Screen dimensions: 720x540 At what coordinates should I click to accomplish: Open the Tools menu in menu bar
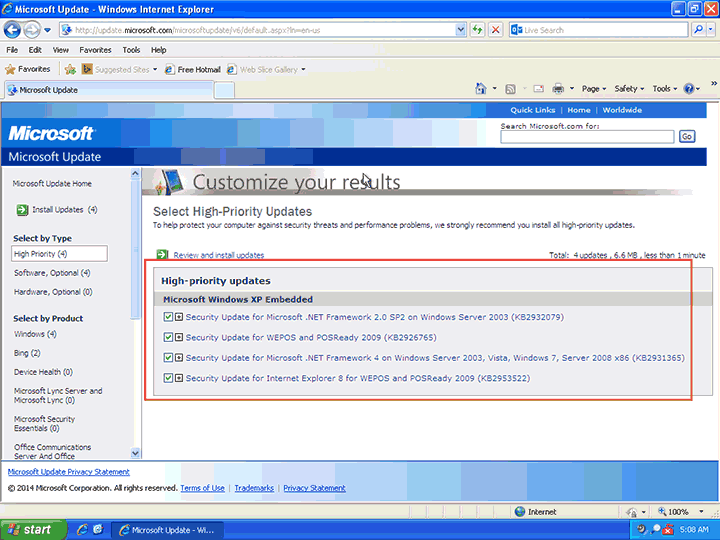point(131,50)
